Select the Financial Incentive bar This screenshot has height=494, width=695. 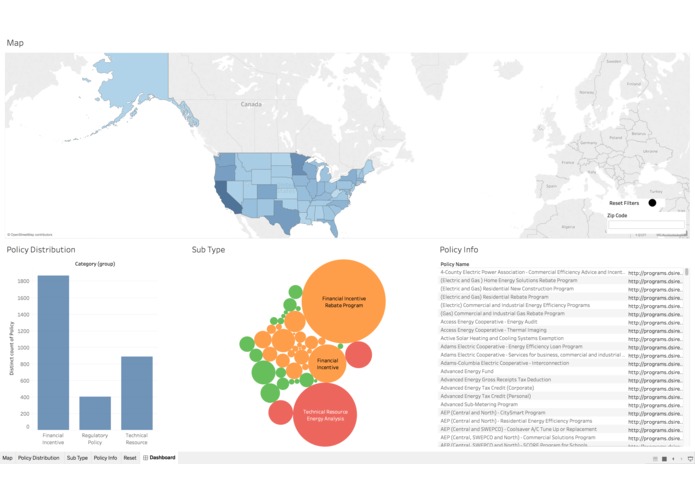tap(53, 353)
